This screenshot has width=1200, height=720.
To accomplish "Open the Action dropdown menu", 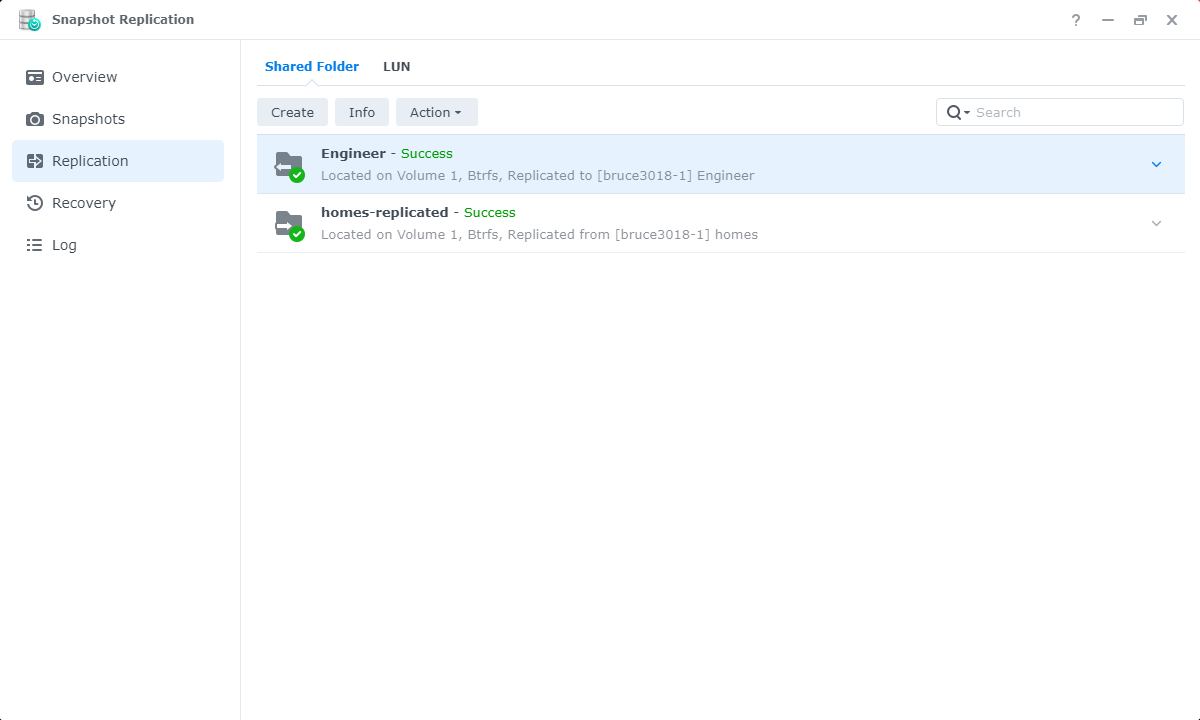I will (436, 112).
